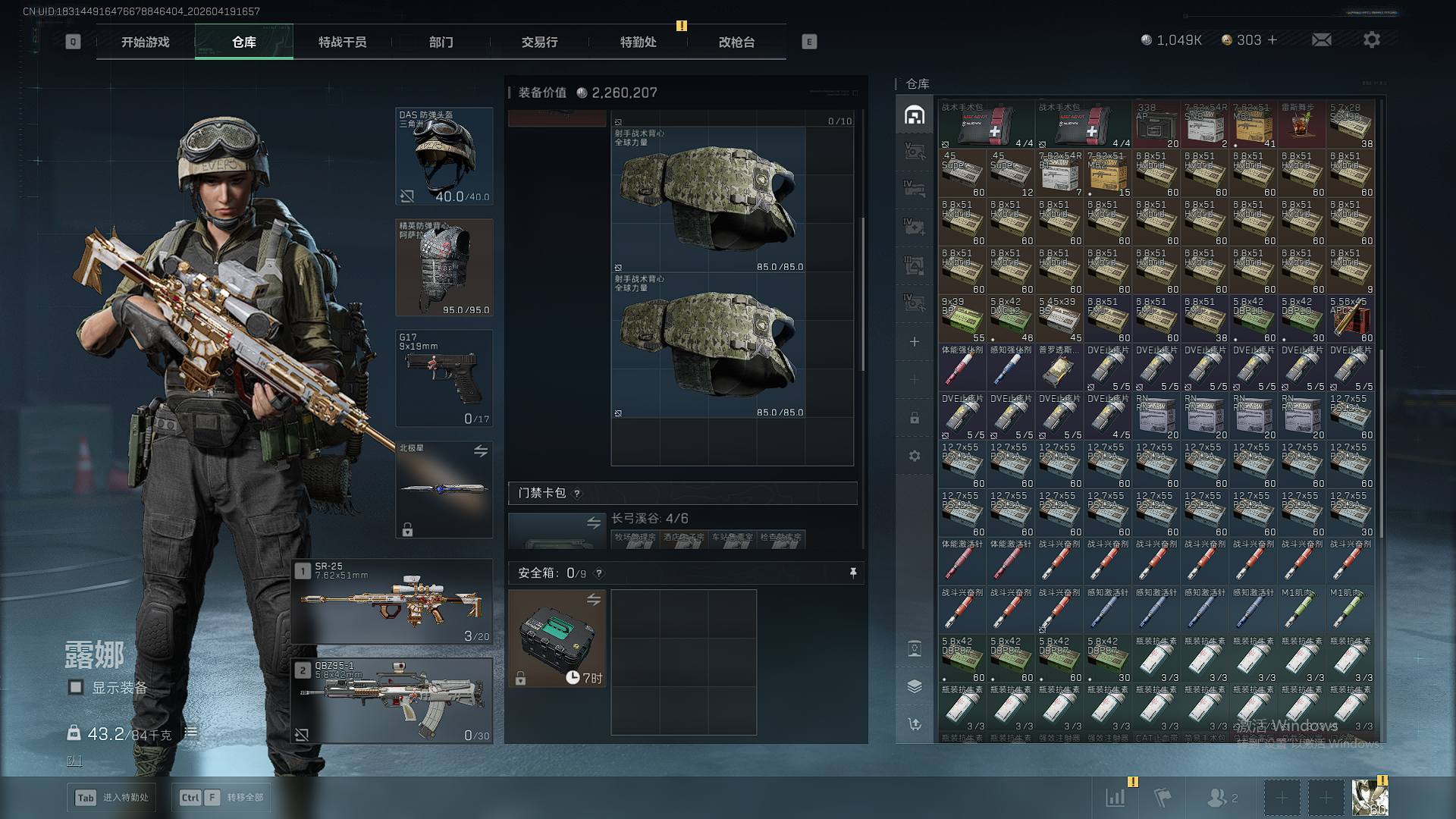This screenshot has height=819, width=1456.
Task: Open the mail inbox envelope icon
Action: point(1321,39)
